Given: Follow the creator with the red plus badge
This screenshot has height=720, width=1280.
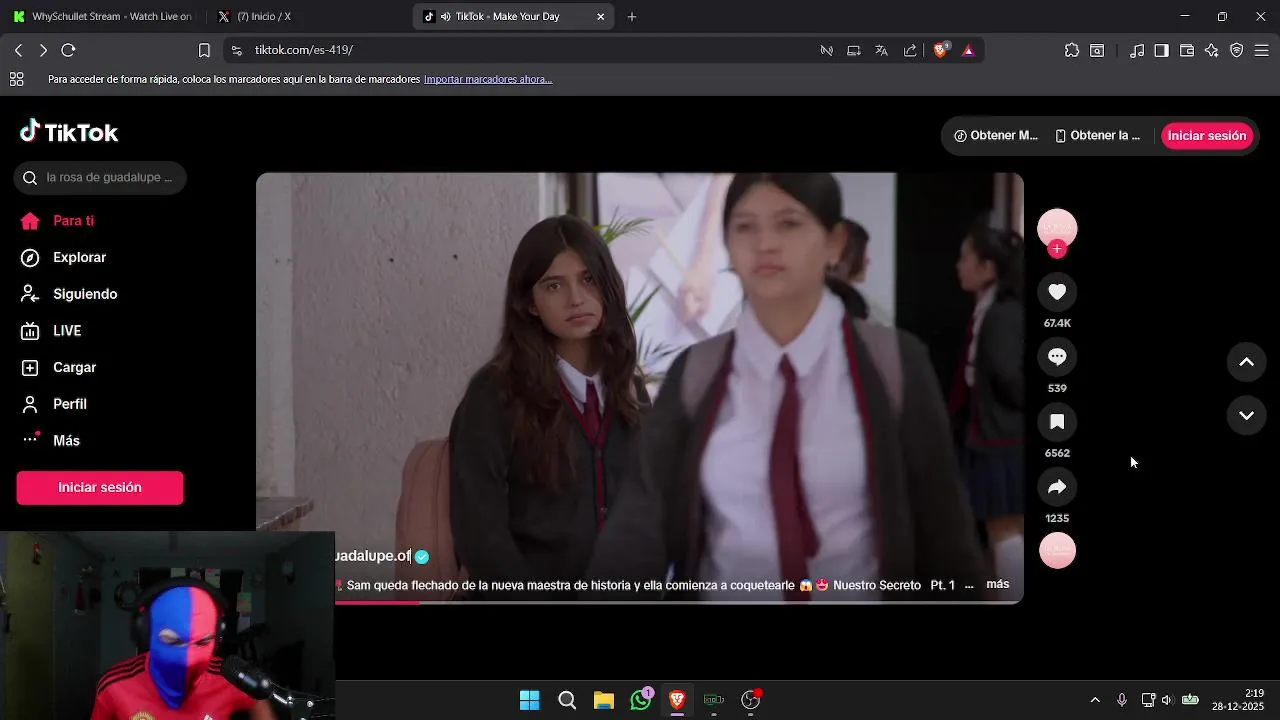Looking at the screenshot, I should [x=1057, y=249].
